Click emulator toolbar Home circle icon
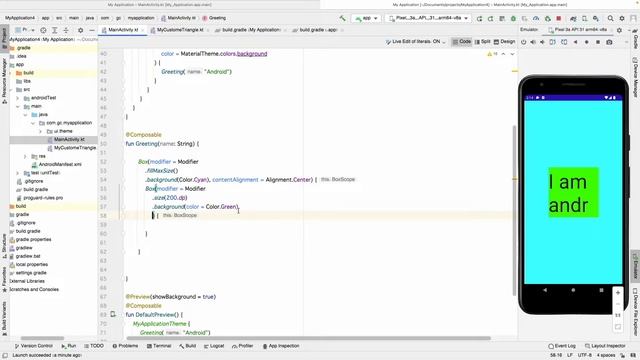This screenshot has height=360, width=640. point(587,42)
